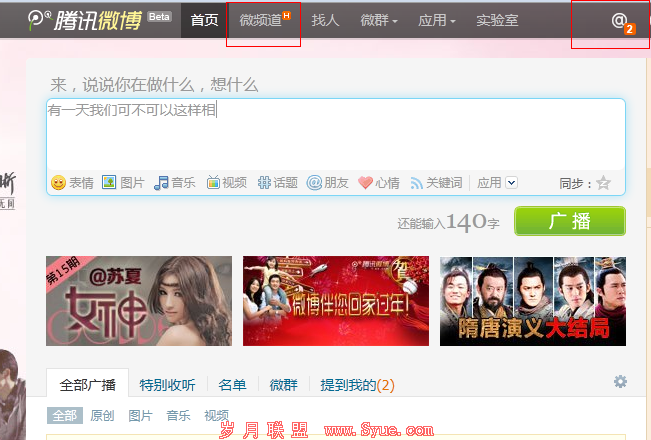Open timeline settings gear icon
Image resolution: width=651 pixels, height=440 pixels.
coord(620,381)
